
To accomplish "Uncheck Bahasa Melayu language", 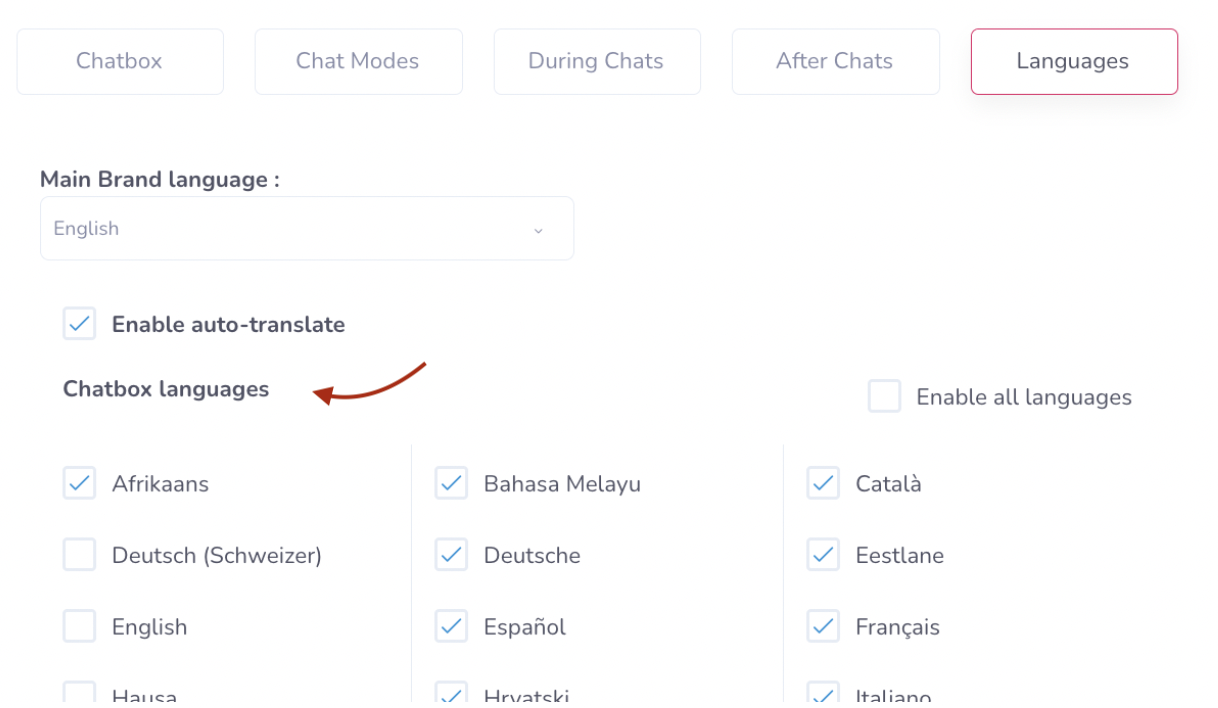I will coord(452,483).
